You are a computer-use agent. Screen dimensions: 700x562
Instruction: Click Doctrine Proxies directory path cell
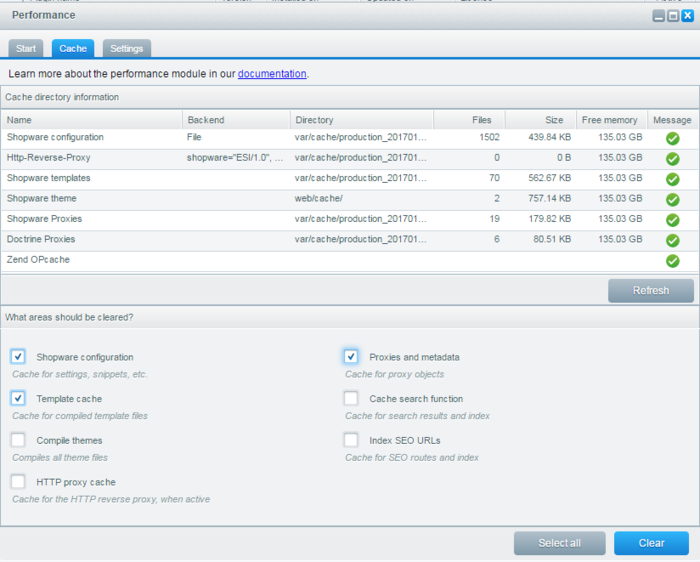click(x=362, y=239)
